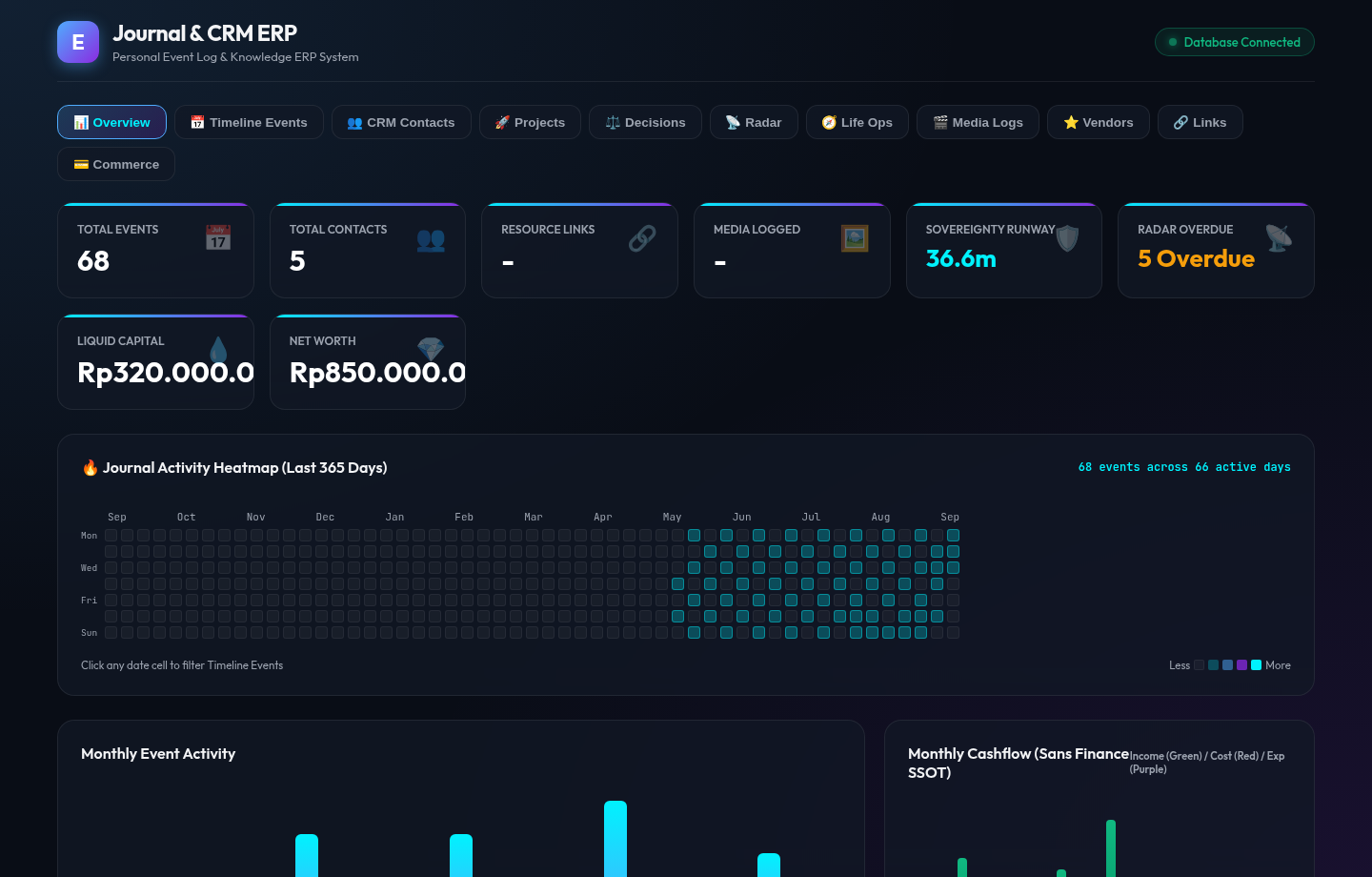Click the calendar icon on Total Events card
The width and height of the screenshot is (1372, 877).
pyautogui.click(x=218, y=237)
